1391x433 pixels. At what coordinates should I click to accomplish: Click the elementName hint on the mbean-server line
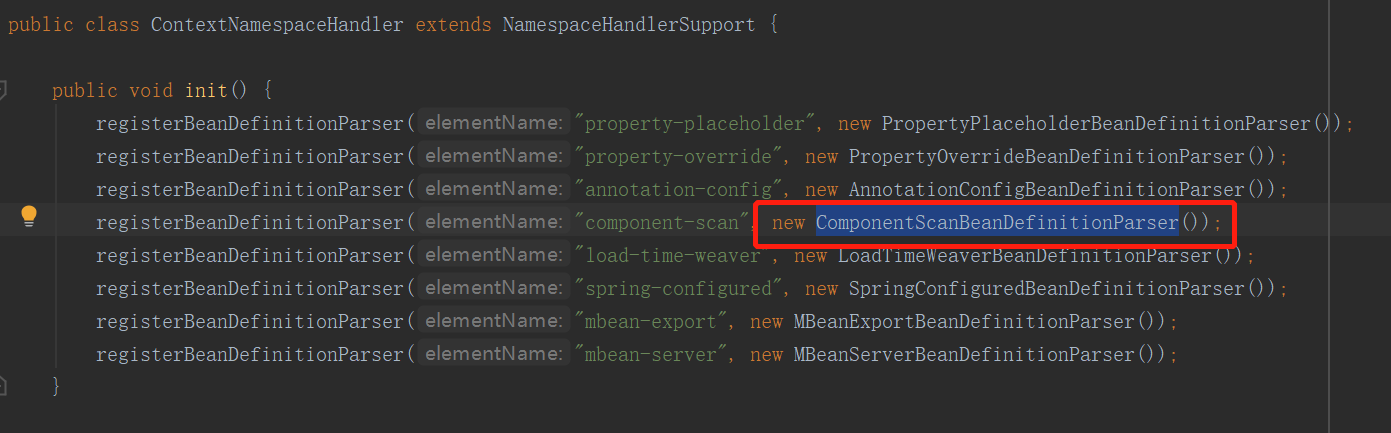494,354
